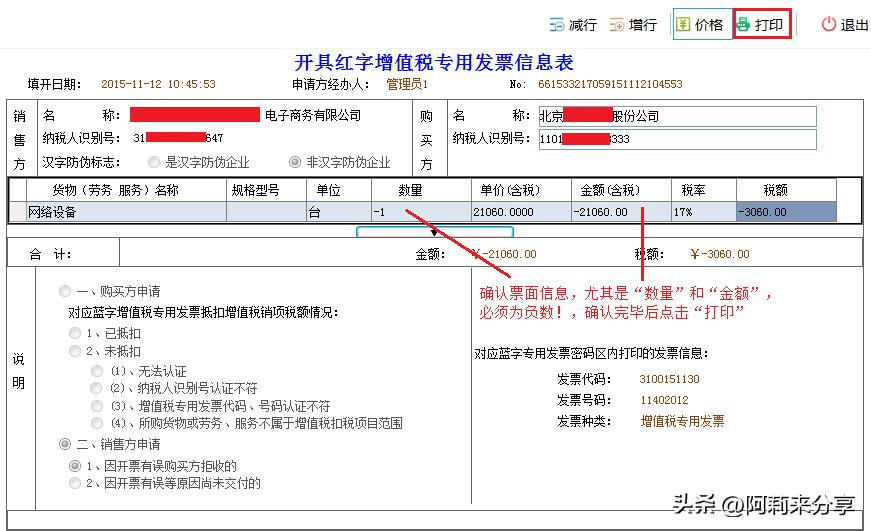Click the row selector left of 网络设备

[x=18, y=212]
